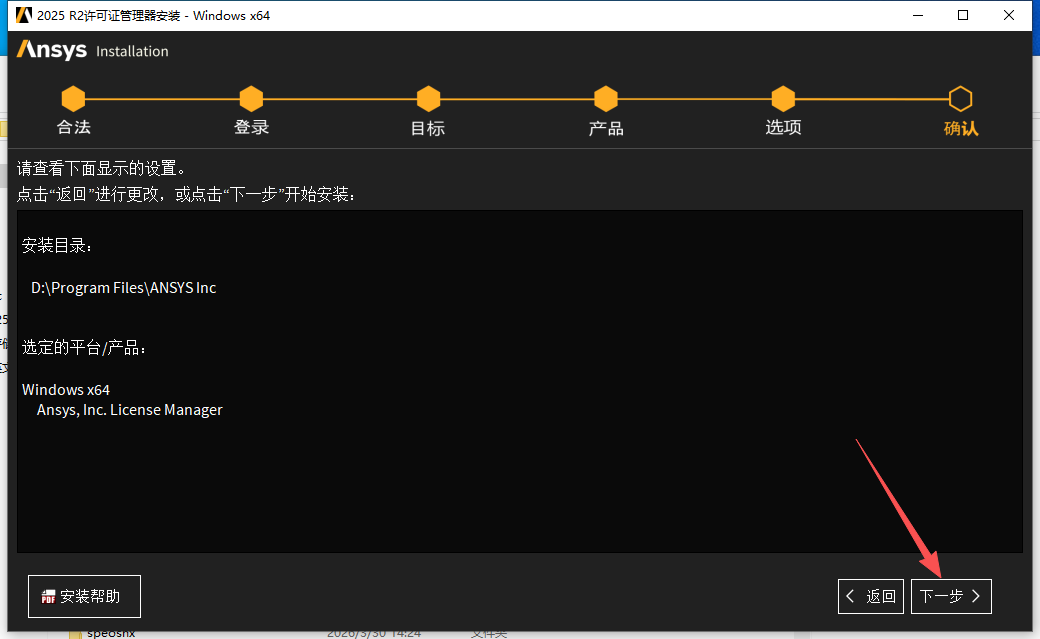1040x639 pixels.
Task: Click the highlighted 确认 step hexagon icon
Action: pyautogui.click(x=960, y=99)
